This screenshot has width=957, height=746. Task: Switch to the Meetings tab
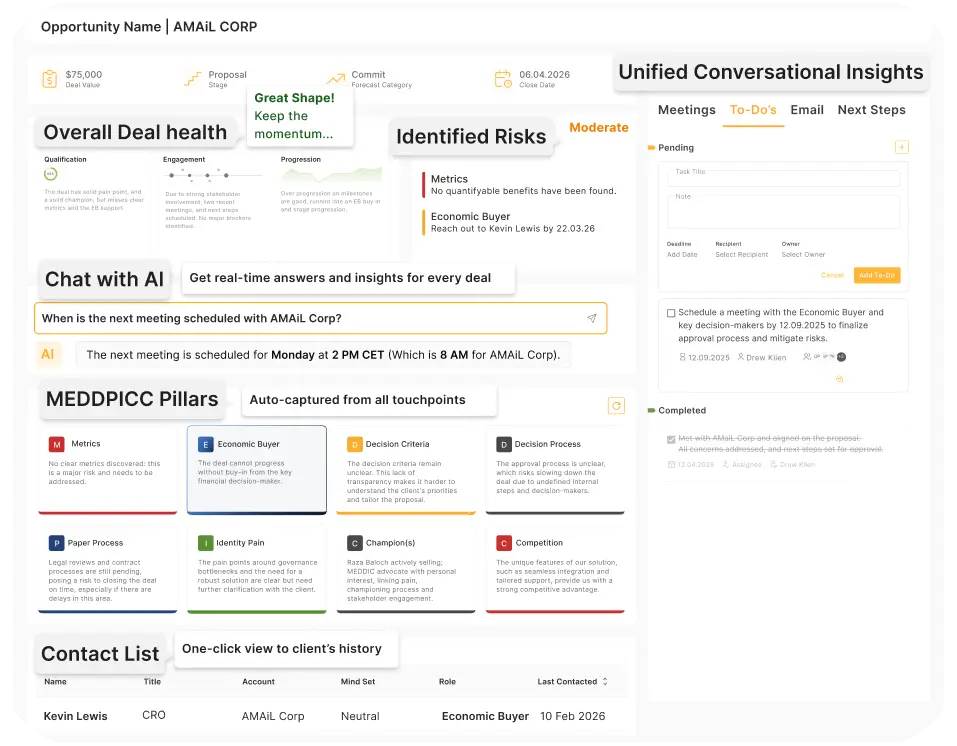tap(686, 110)
